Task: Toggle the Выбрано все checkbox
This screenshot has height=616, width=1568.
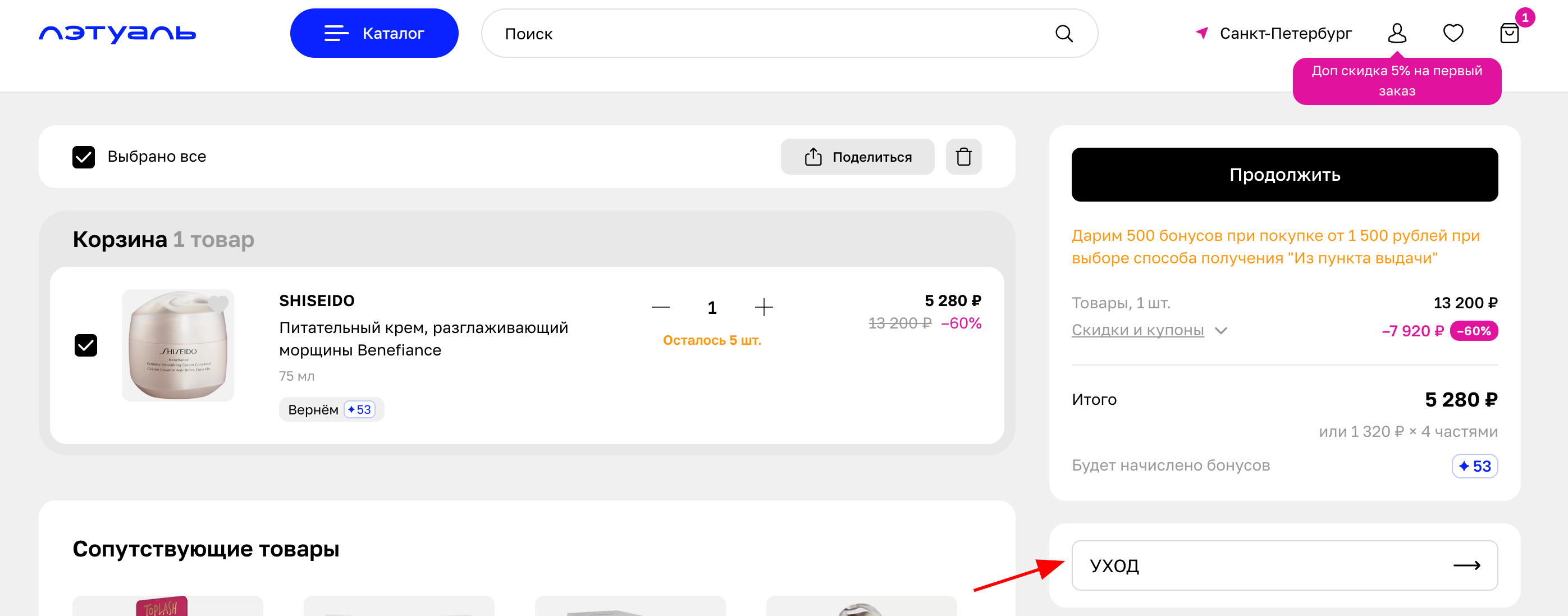Action: [x=84, y=157]
